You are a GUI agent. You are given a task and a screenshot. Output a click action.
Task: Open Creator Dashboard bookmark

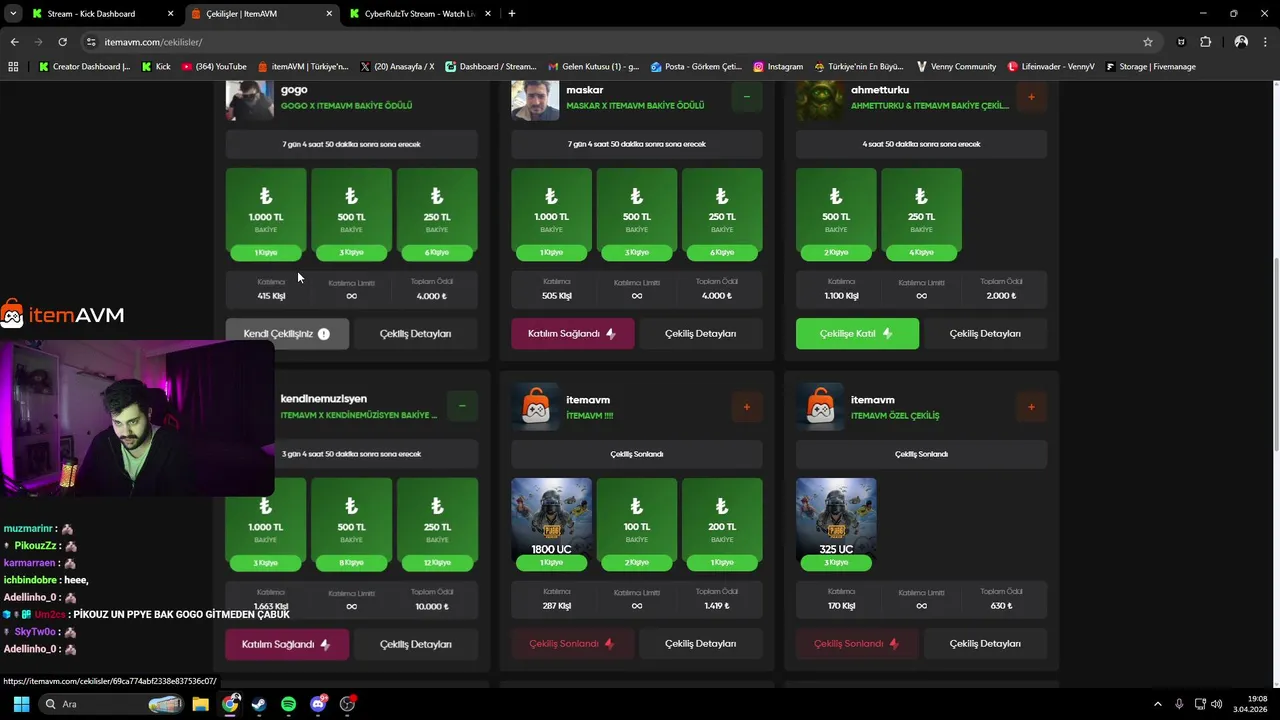84,67
